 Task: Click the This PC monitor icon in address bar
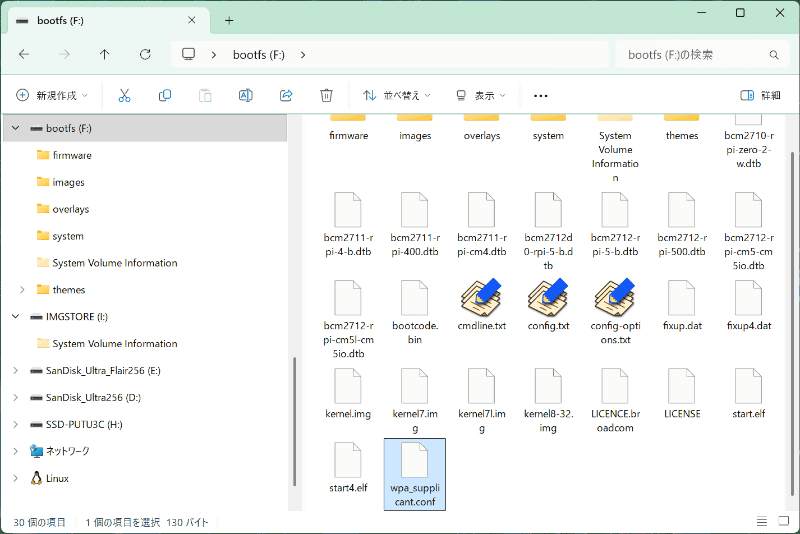(189, 54)
